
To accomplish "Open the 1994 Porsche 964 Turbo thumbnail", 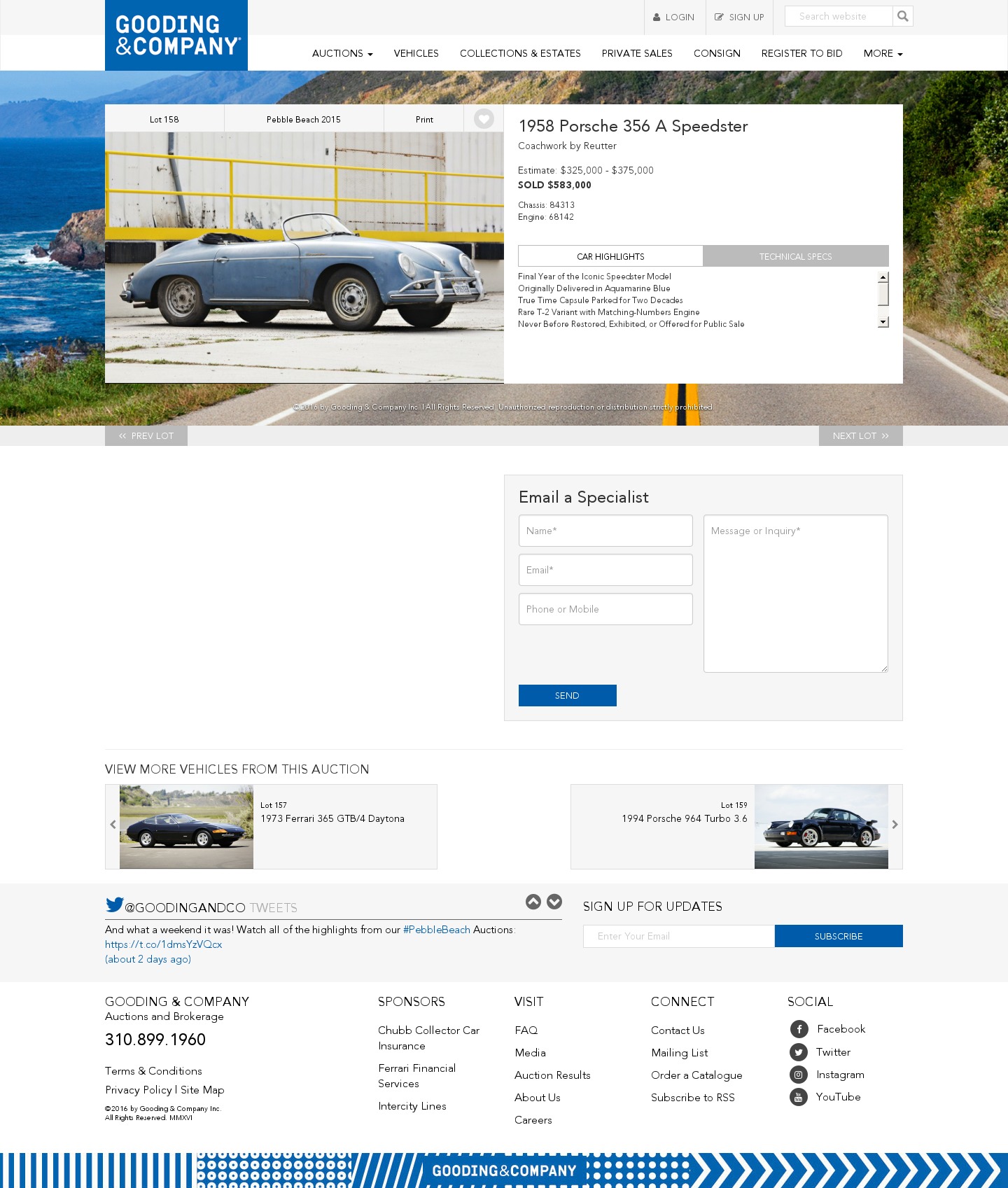I will (821, 827).
